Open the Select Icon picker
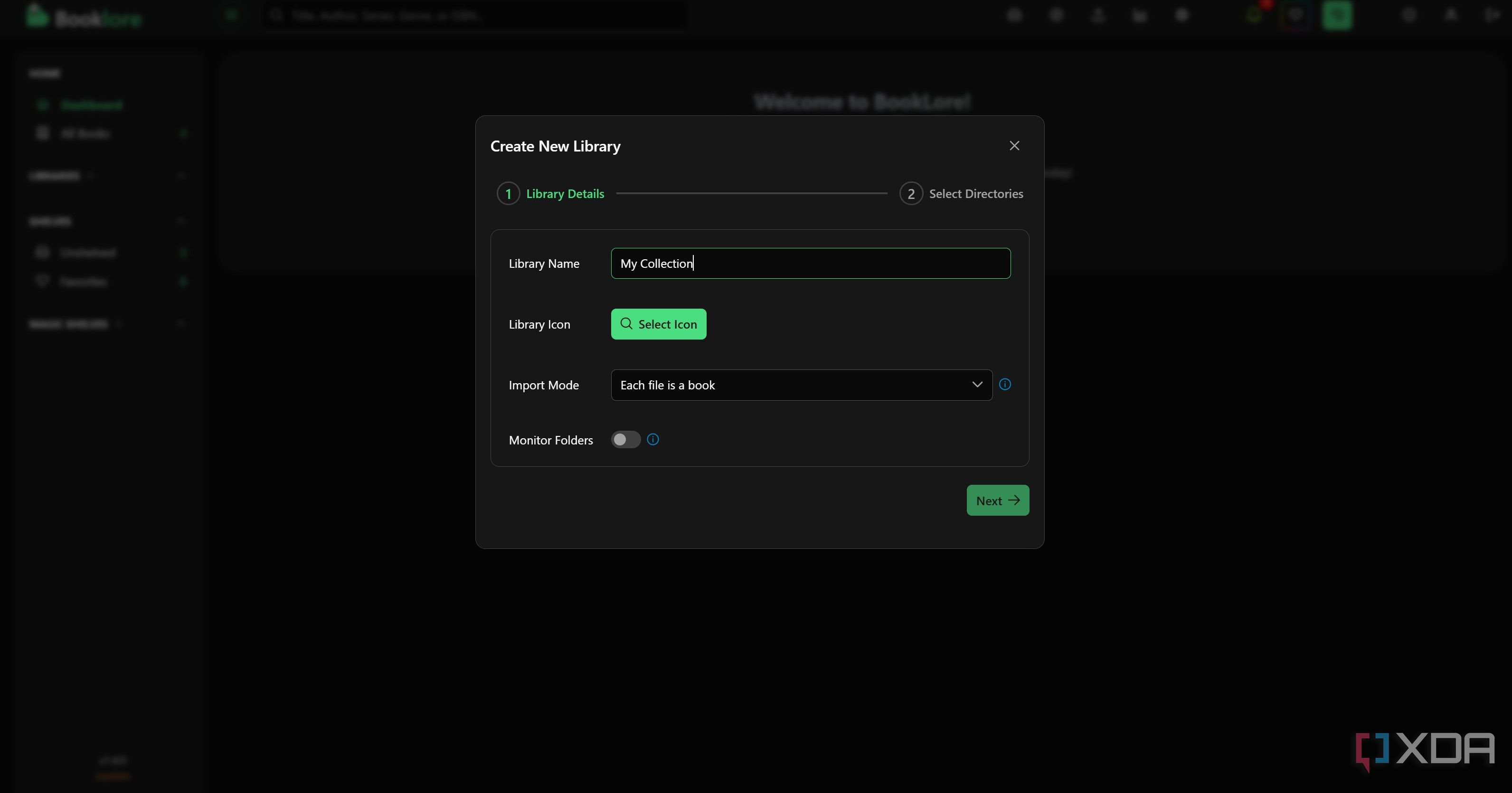Viewport: 1512px width, 793px height. click(659, 324)
